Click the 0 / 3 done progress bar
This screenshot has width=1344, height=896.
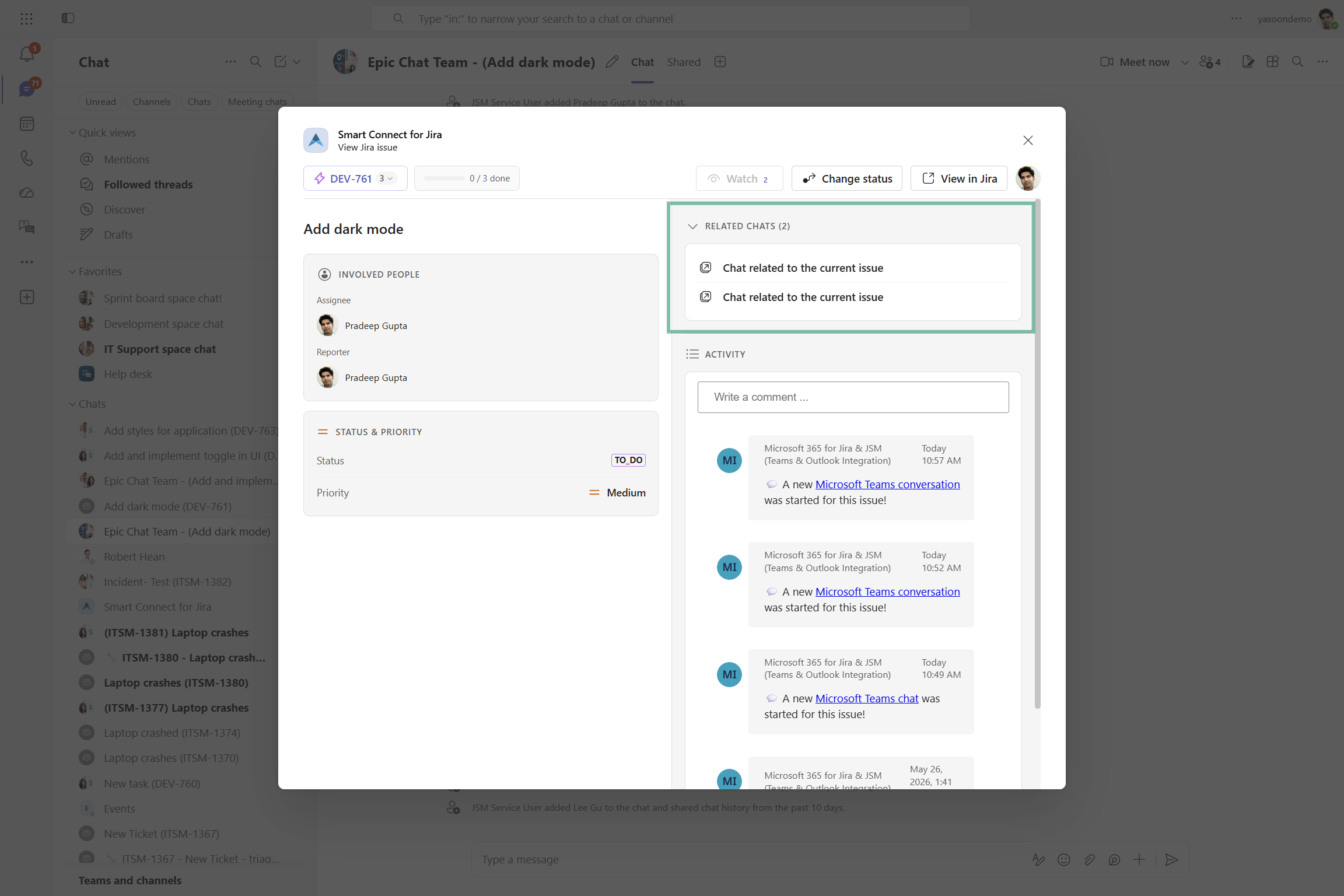(x=467, y=178)
